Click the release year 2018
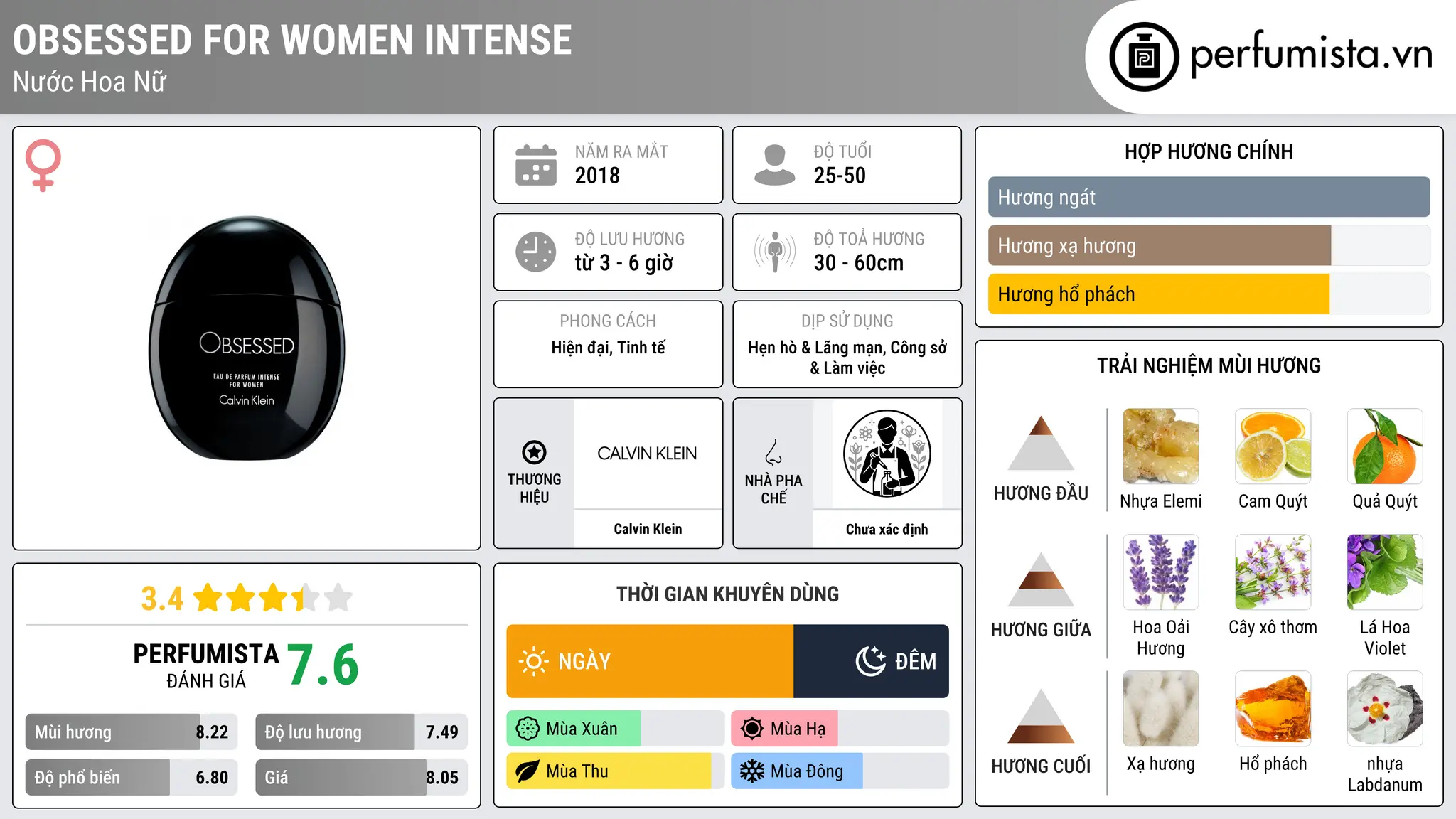 [x=597, y=176]
